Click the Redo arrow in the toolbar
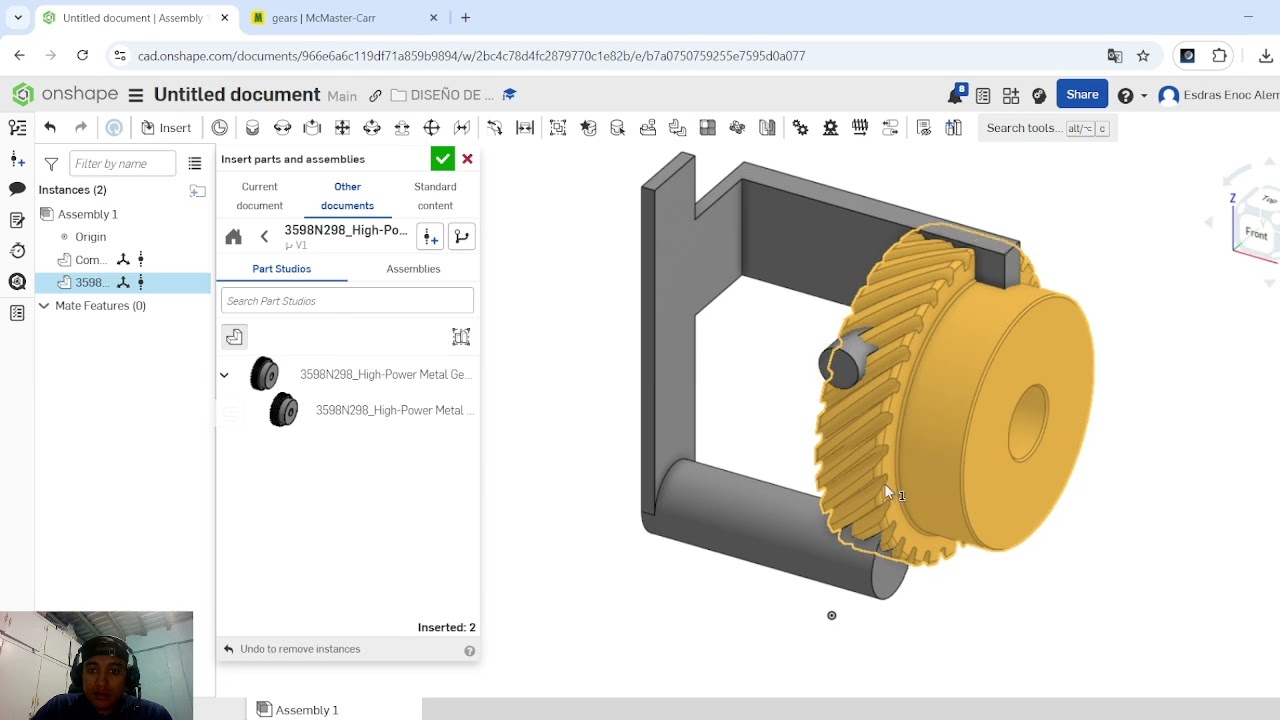The width and height of the screenshot is (1280, 720). coord(81,127)
